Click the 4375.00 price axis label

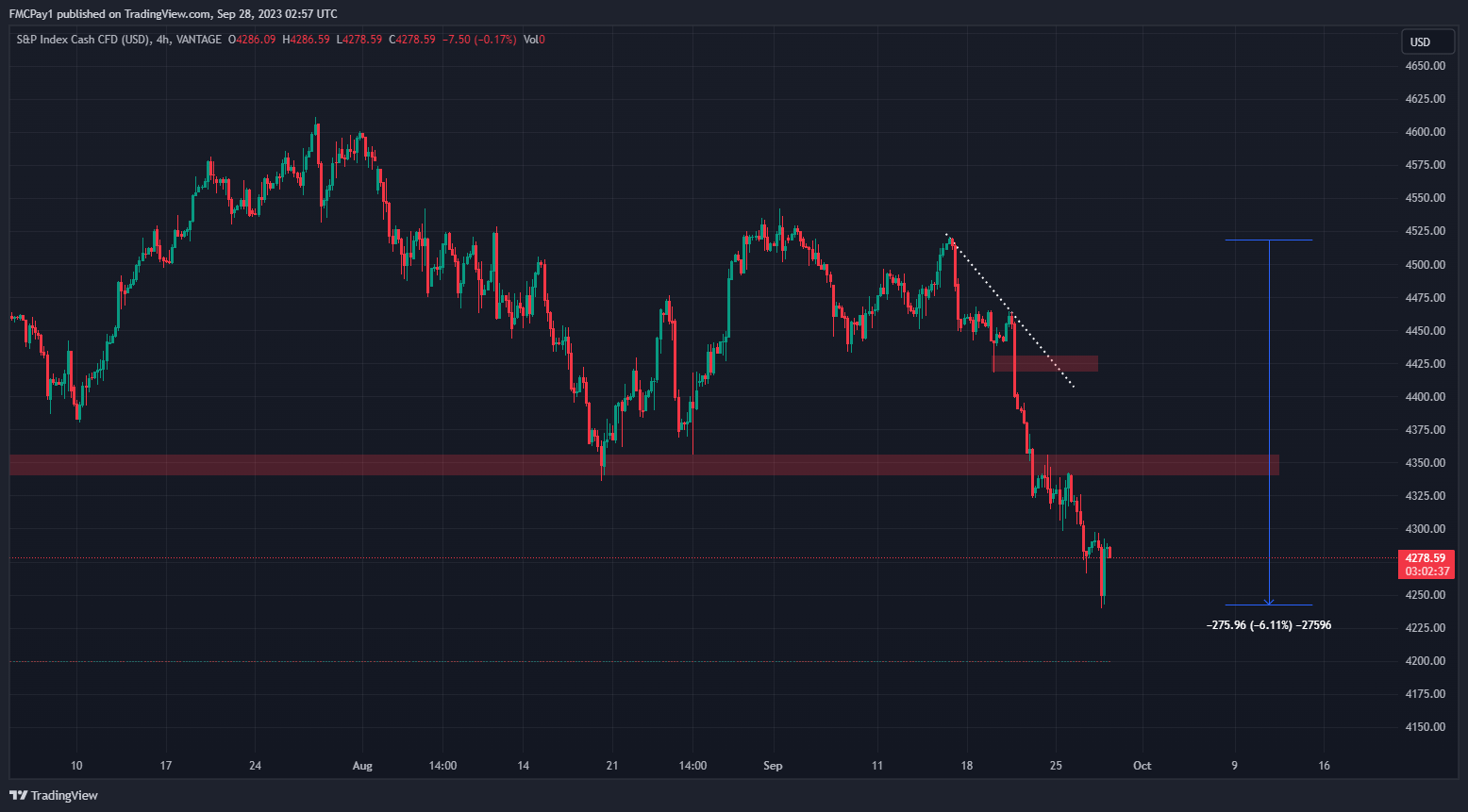pyautogui.click(x=1425, y=430)
